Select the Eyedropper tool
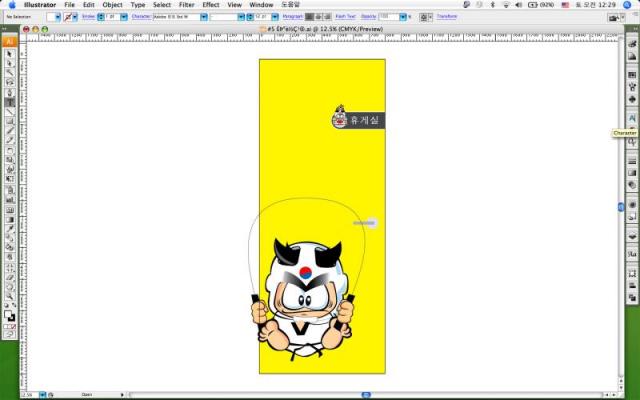The width and height of the screenshot is (640, 400). [x=10, y=229]
